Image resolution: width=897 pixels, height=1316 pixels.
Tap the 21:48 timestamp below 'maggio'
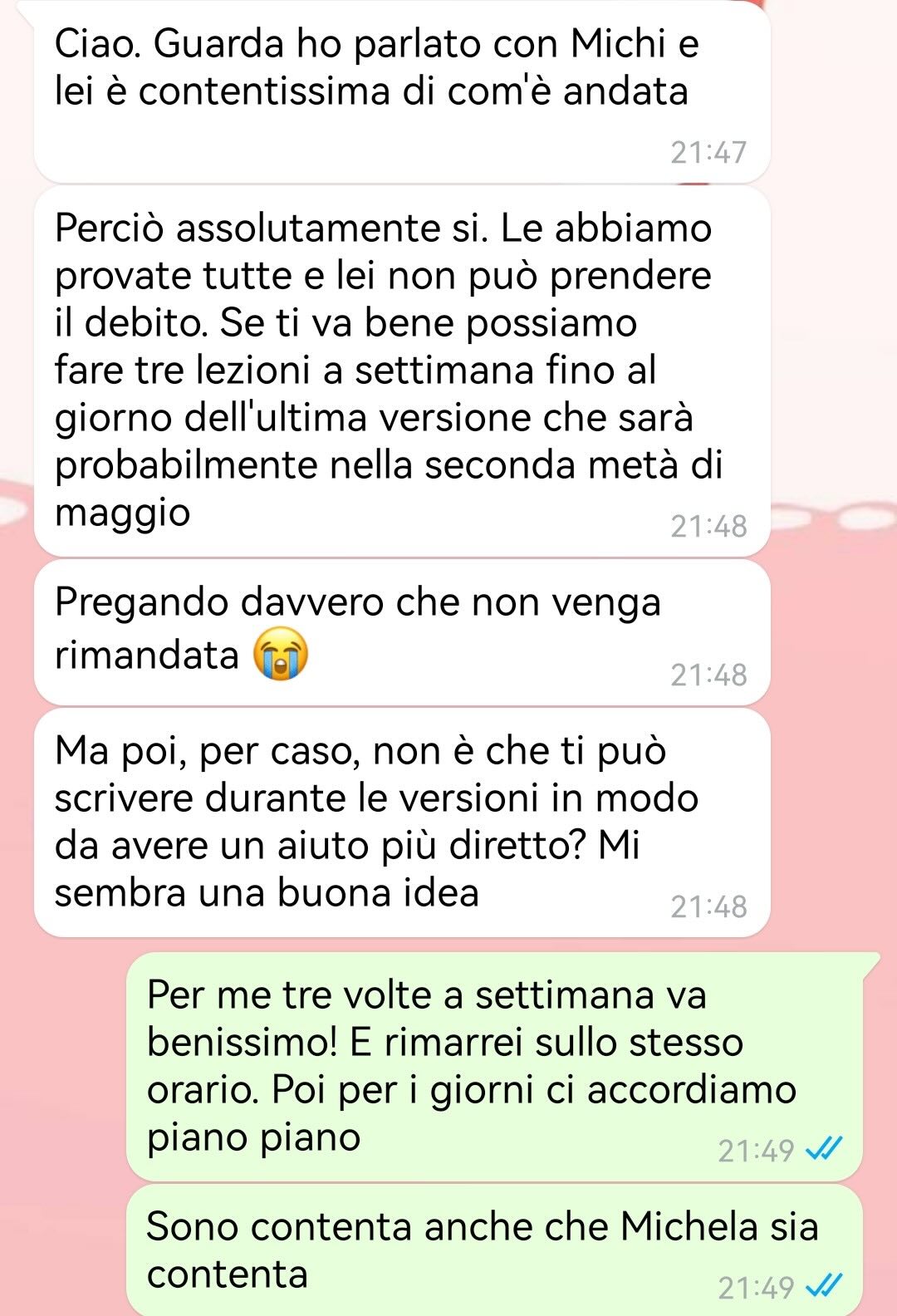709,526
